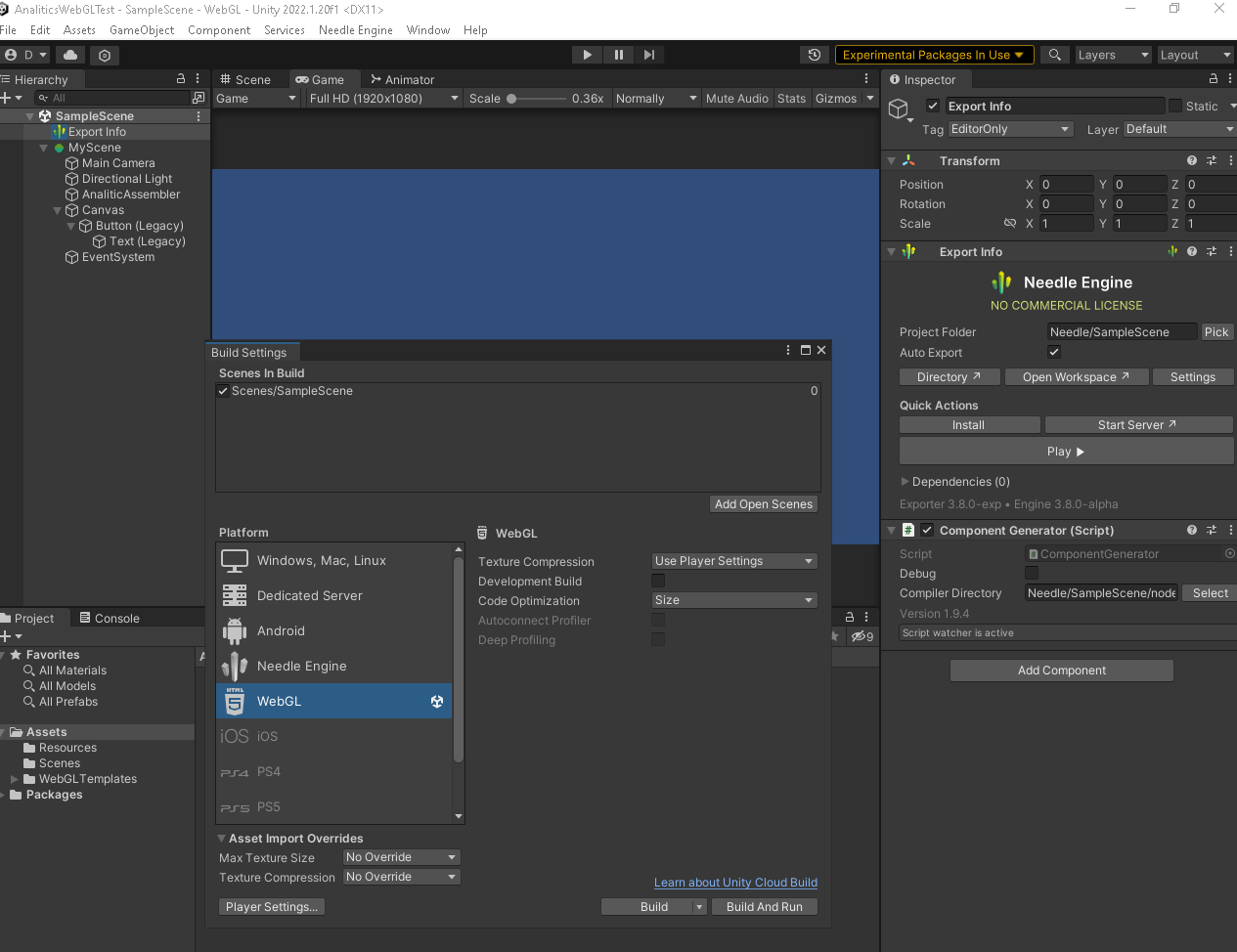Expand the Dependencies (0) foldout
This screenshot has width=1237, height=952.
(905, 481)
